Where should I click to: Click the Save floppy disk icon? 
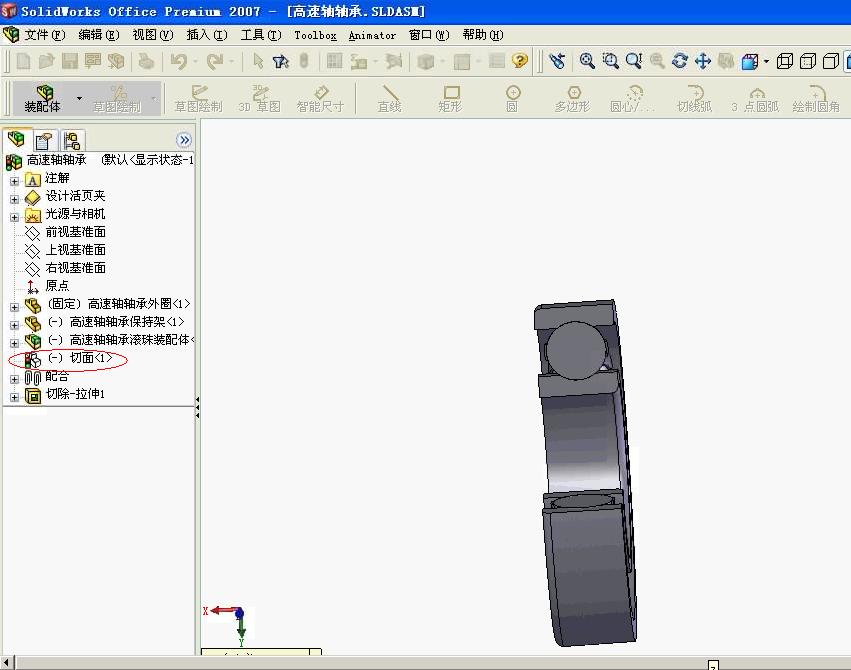pos(69,61)
